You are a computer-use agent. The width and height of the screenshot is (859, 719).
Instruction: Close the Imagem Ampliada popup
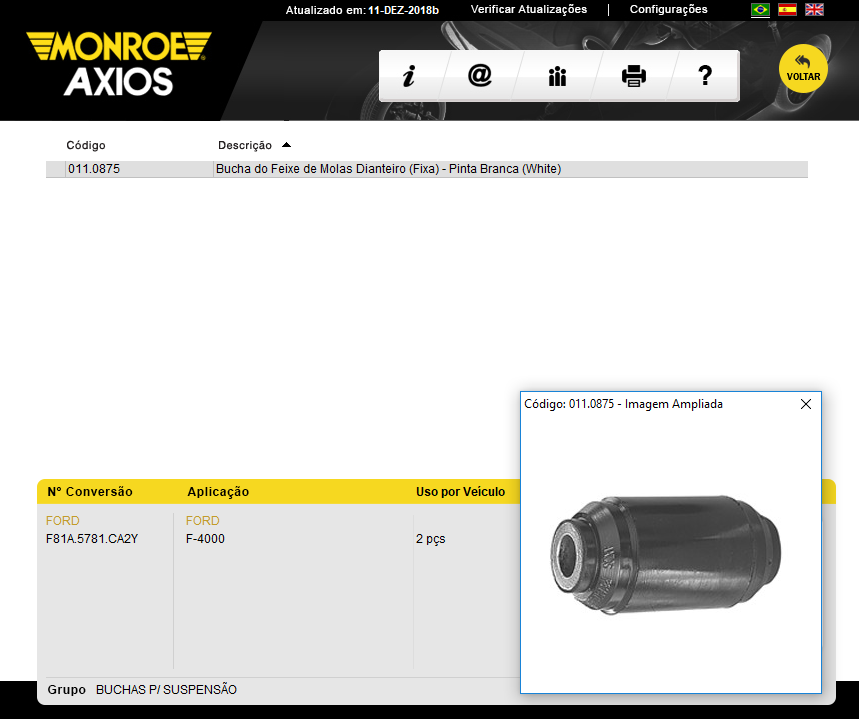pyautogui.click(x=806, y=404)
